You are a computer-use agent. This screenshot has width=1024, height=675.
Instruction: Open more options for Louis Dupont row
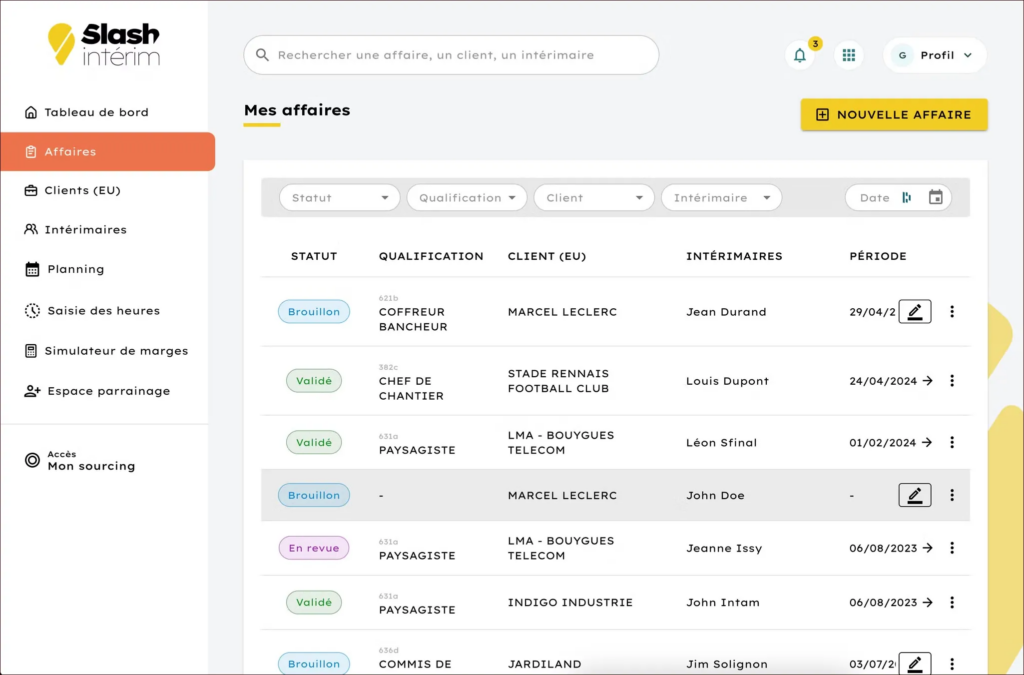(952, 381)
